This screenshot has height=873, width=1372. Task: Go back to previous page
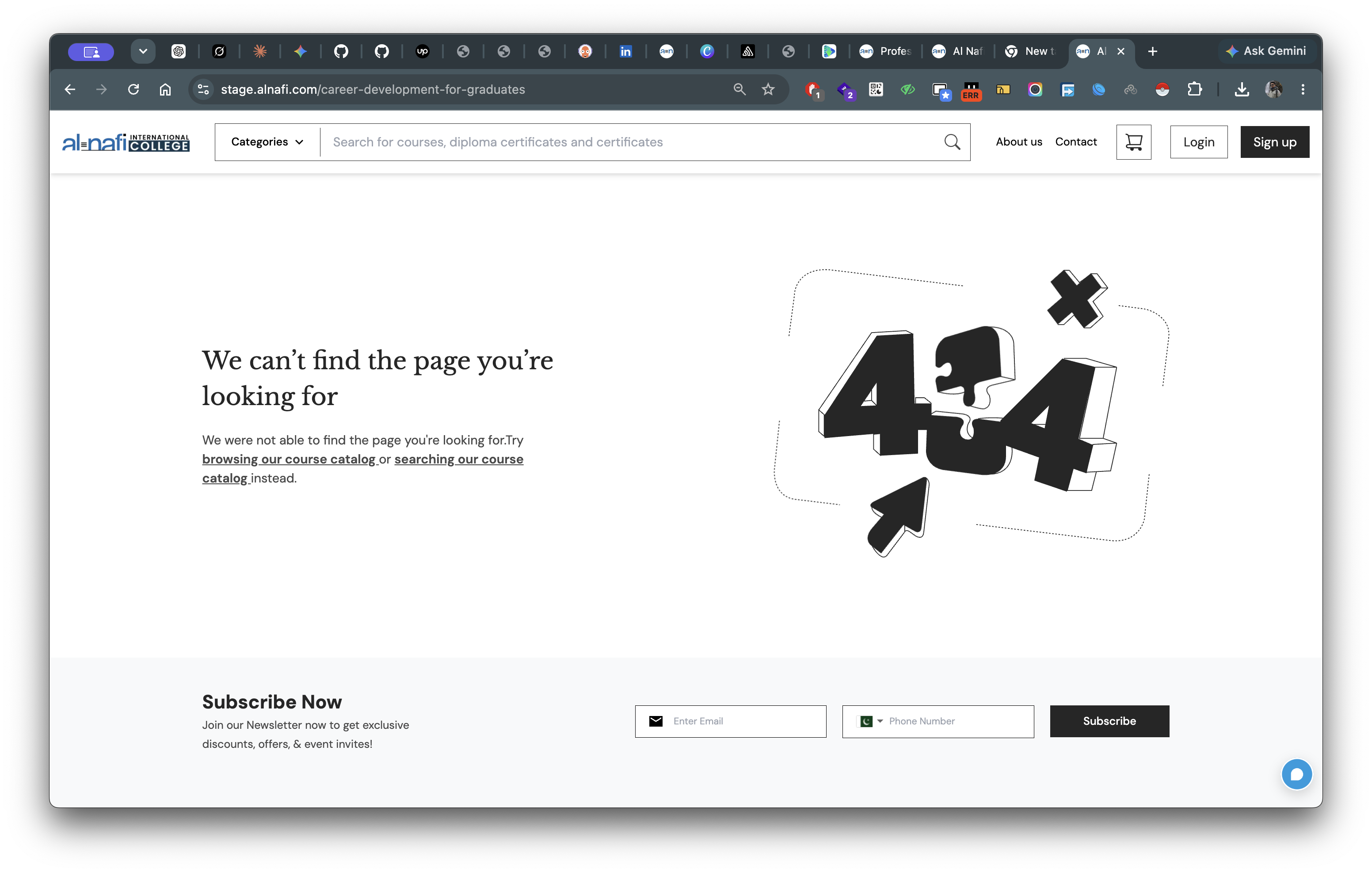click(69, 89)
